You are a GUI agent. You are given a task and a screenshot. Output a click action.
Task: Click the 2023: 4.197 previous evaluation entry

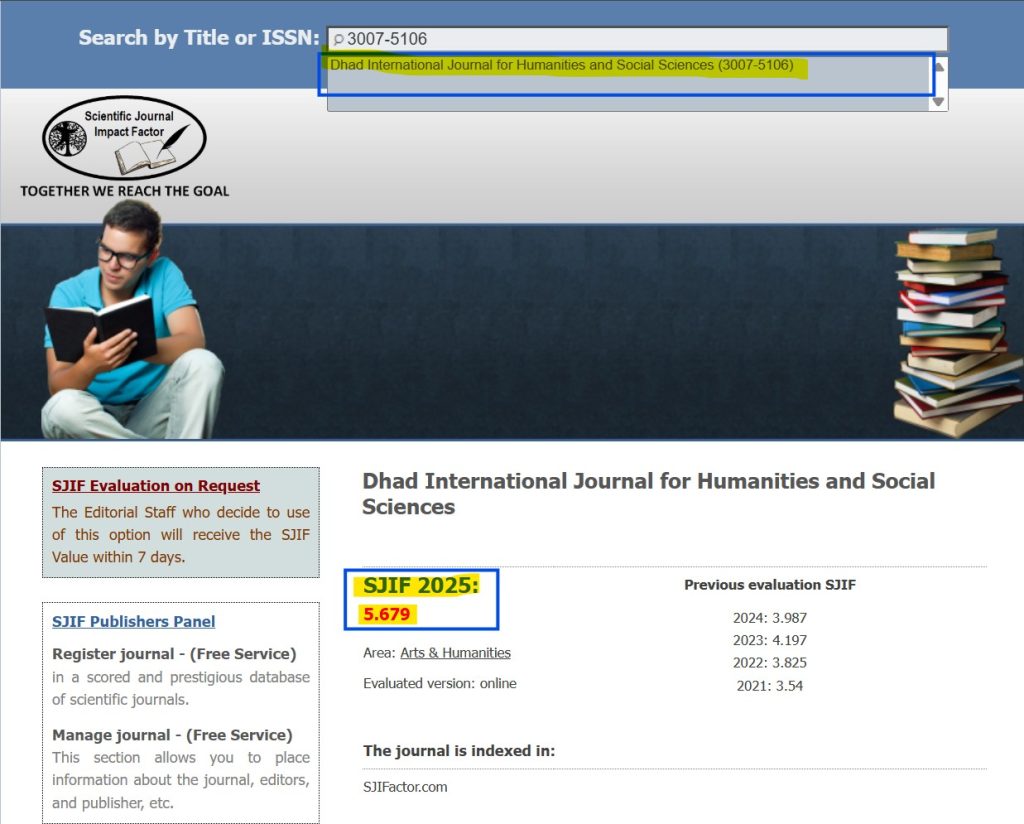[x=769, y=641]
